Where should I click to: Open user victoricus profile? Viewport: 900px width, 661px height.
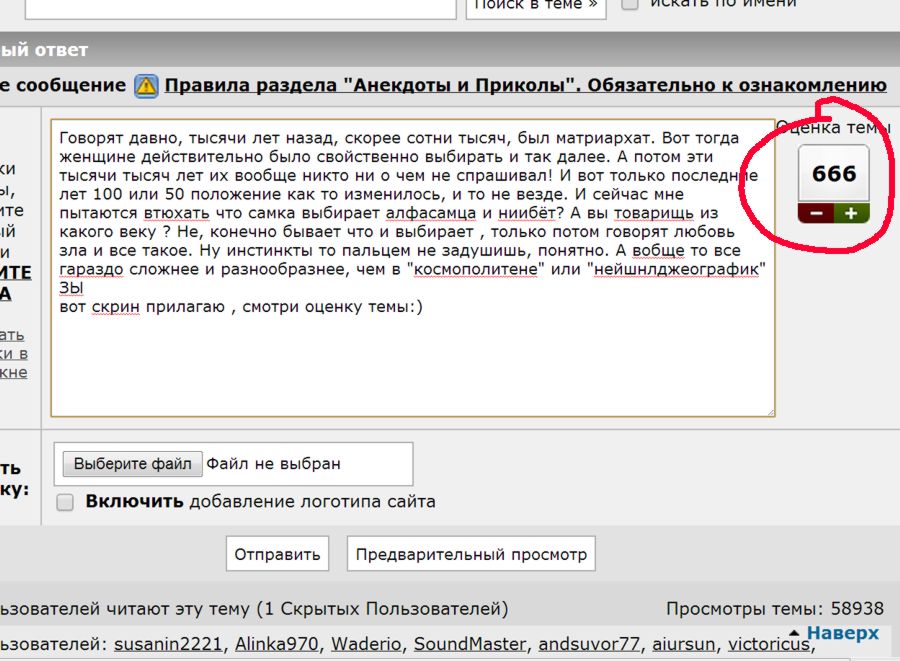769,644
